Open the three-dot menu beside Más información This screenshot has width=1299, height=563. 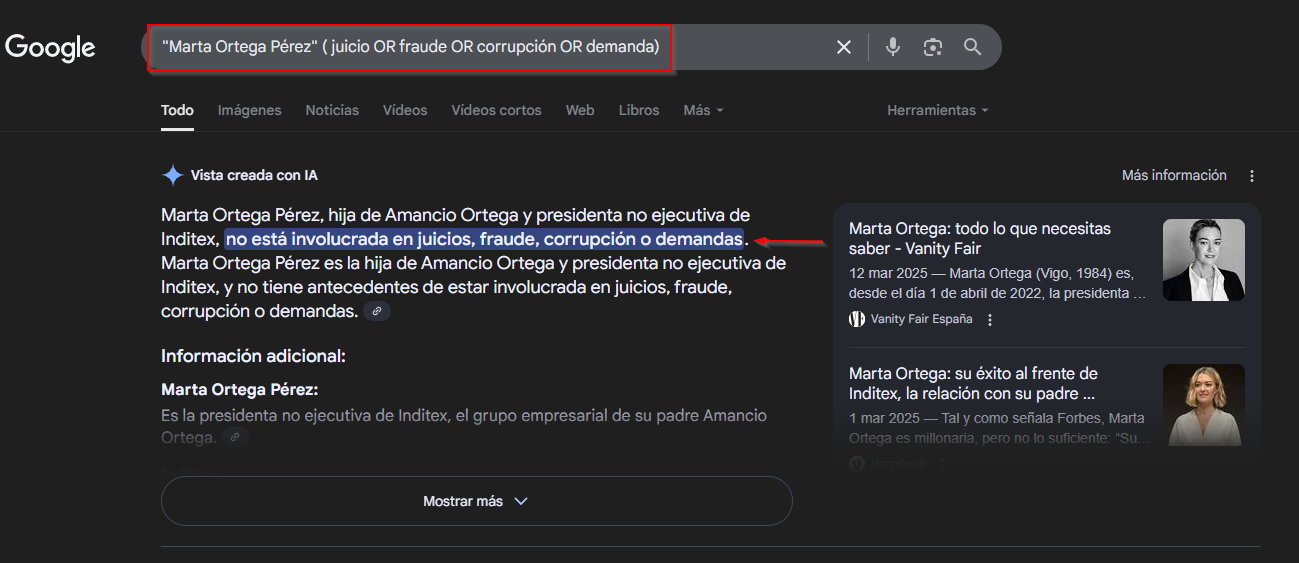click(x=1252, y=176)
